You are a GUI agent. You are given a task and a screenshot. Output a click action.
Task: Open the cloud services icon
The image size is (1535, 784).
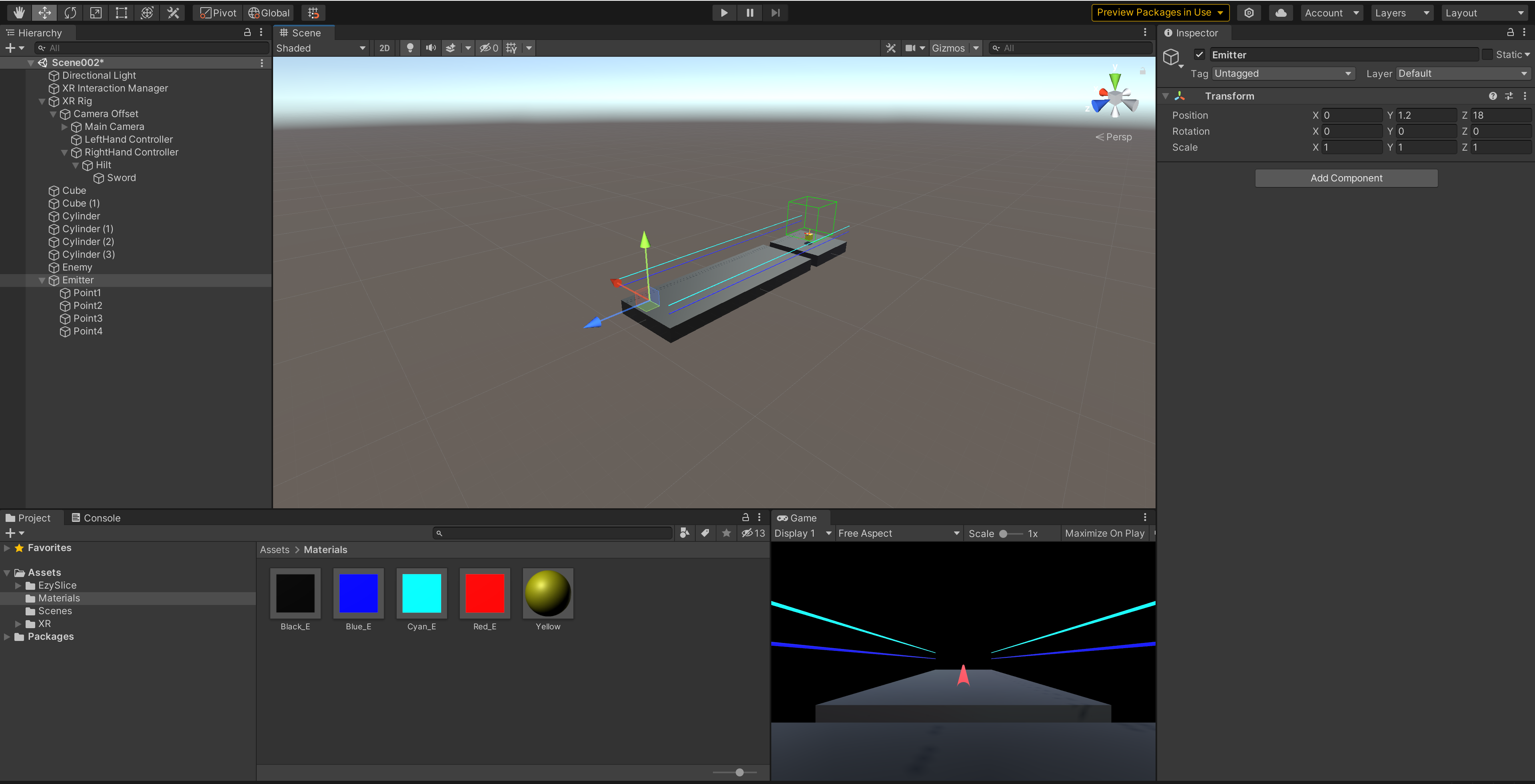click(1281, 12)
